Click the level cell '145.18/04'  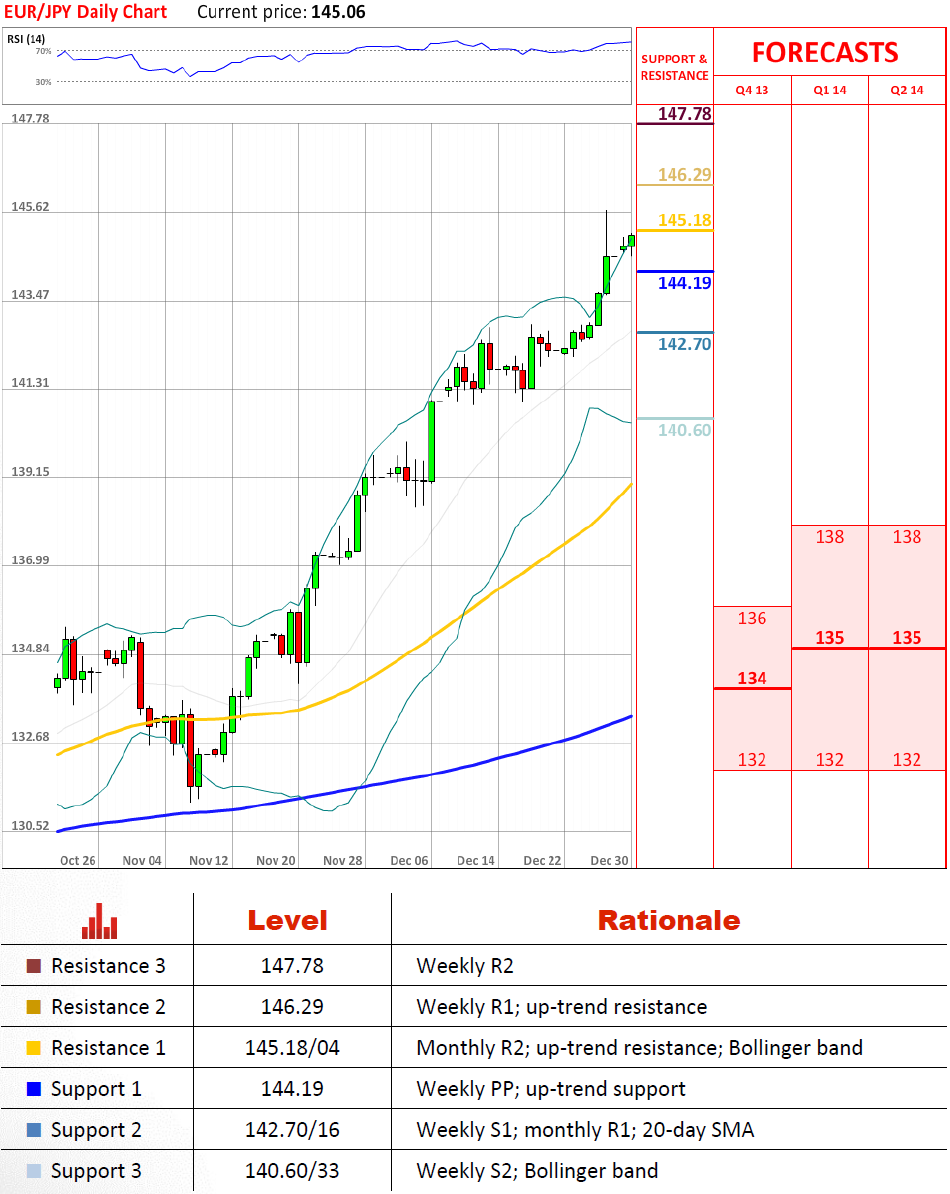[x=292, y=1048]
